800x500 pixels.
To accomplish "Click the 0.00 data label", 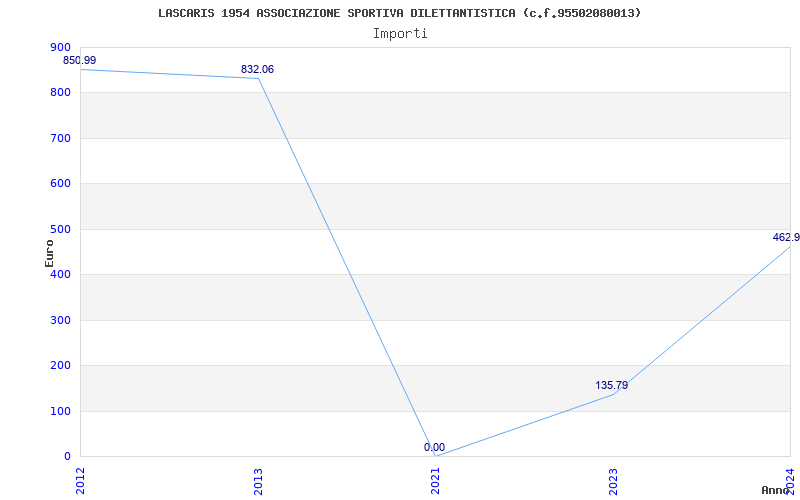I will point(434,447).
